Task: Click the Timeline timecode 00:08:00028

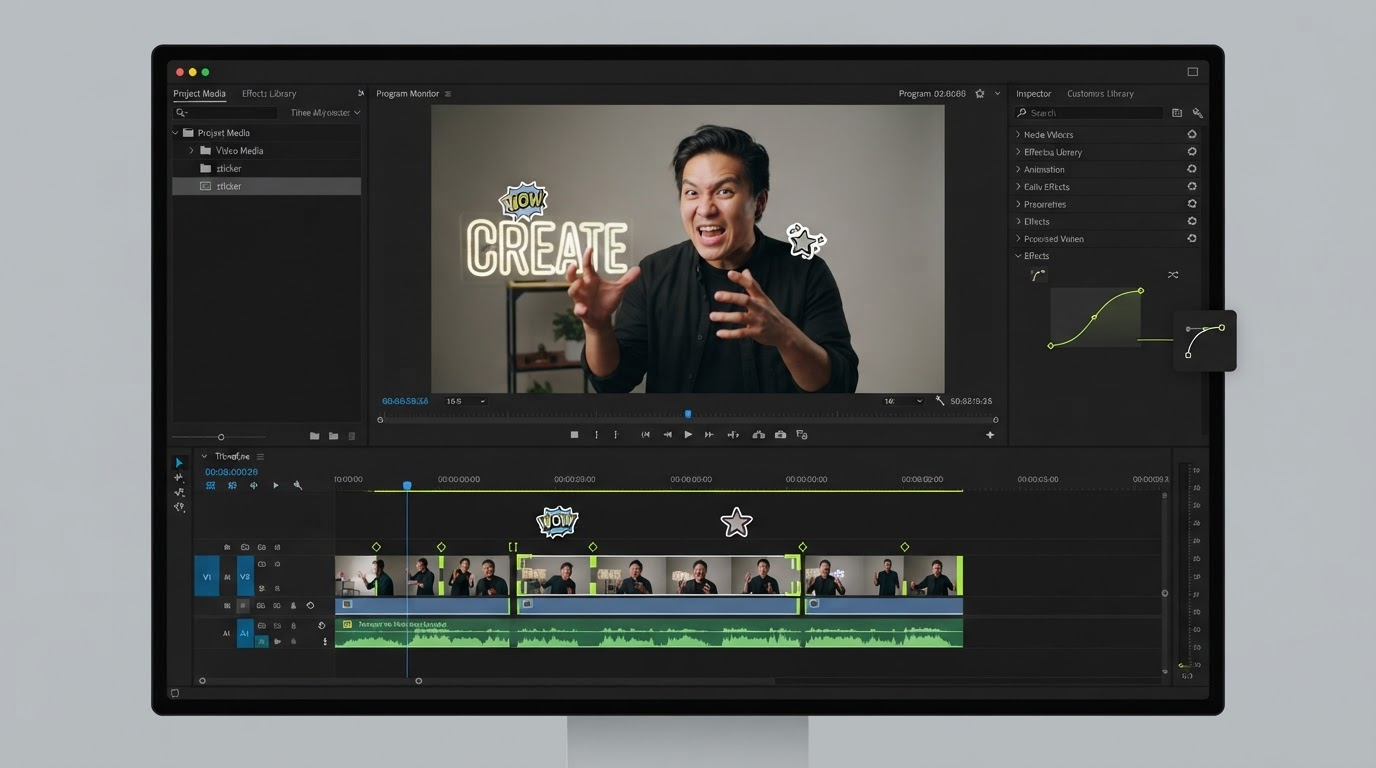Action: (231, 472)
